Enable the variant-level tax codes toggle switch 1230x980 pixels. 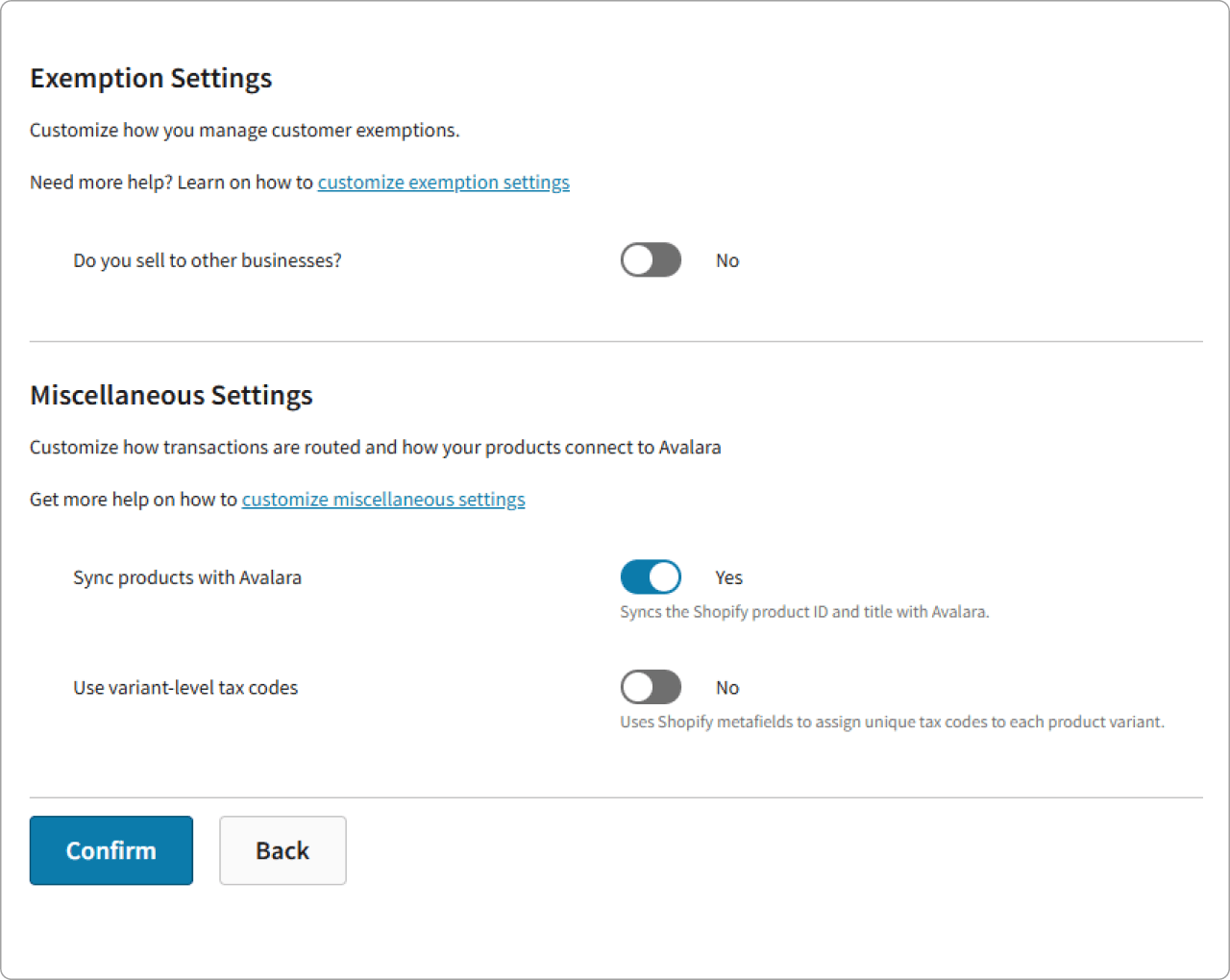click(651, 688)
